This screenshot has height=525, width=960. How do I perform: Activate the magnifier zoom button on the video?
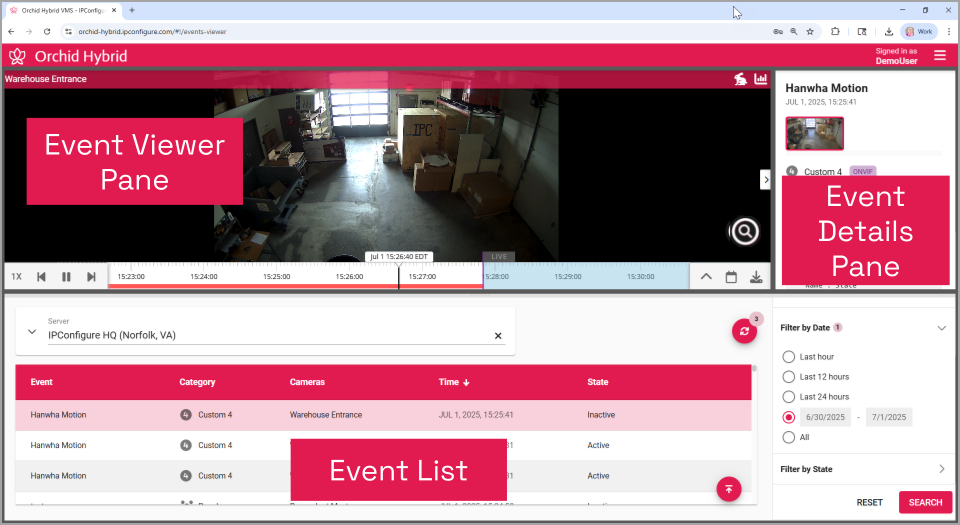point(744,231)
